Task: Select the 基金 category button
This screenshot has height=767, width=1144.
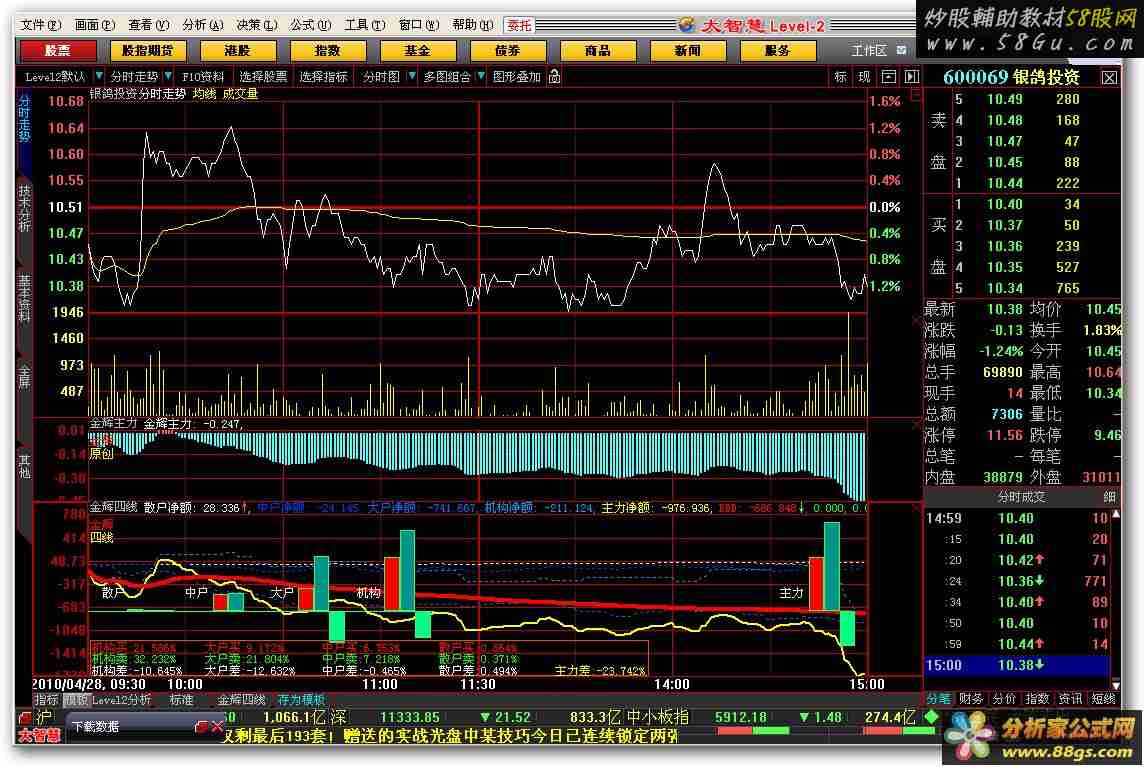Action: [x=417, y=50]
